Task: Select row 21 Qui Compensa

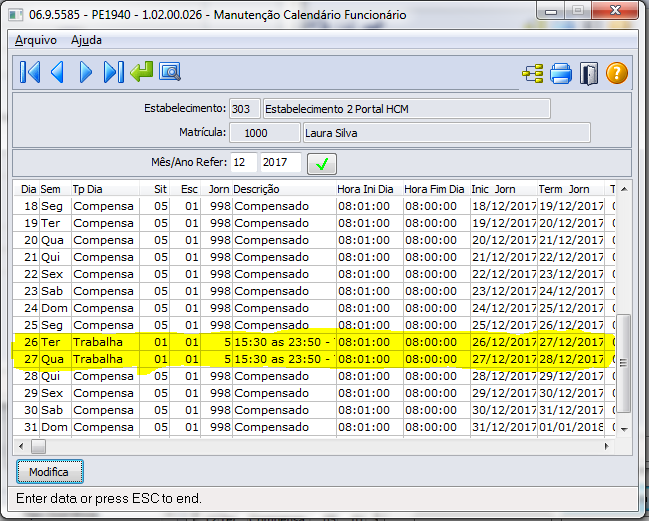Action: (x=314, y=257)
